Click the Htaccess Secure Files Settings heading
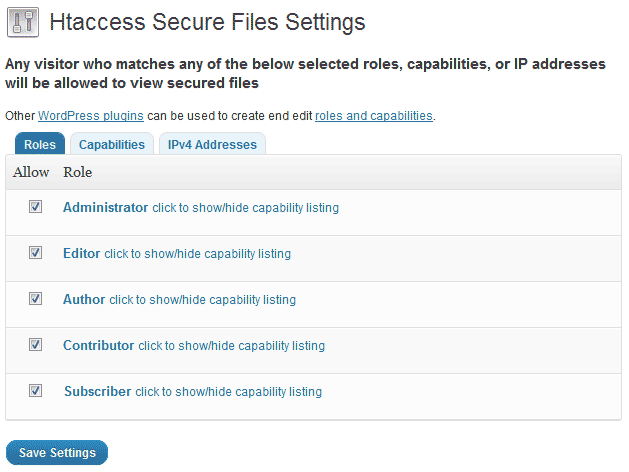 click(207, 22)
